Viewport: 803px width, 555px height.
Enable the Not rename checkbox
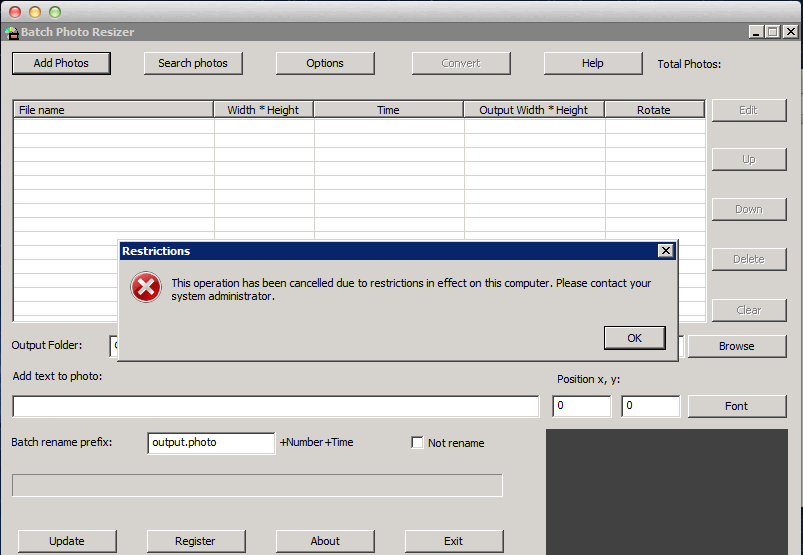(418, 443)
